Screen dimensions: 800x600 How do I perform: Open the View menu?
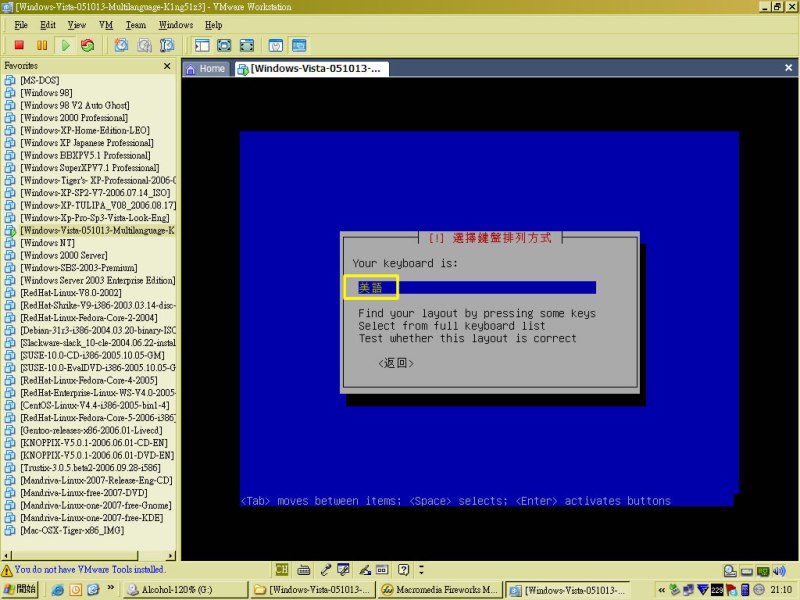pos(77,24)
